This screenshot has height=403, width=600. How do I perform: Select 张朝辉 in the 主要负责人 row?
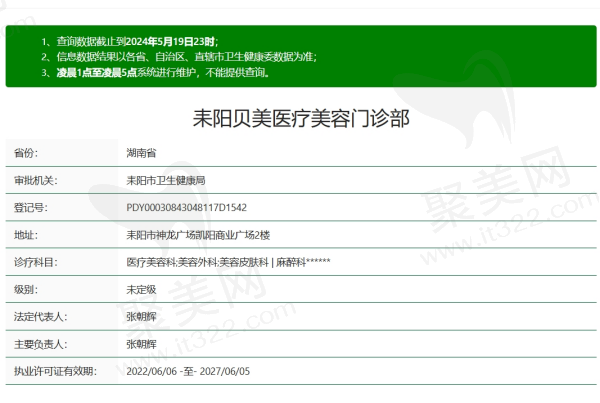[x=141, y=344]
